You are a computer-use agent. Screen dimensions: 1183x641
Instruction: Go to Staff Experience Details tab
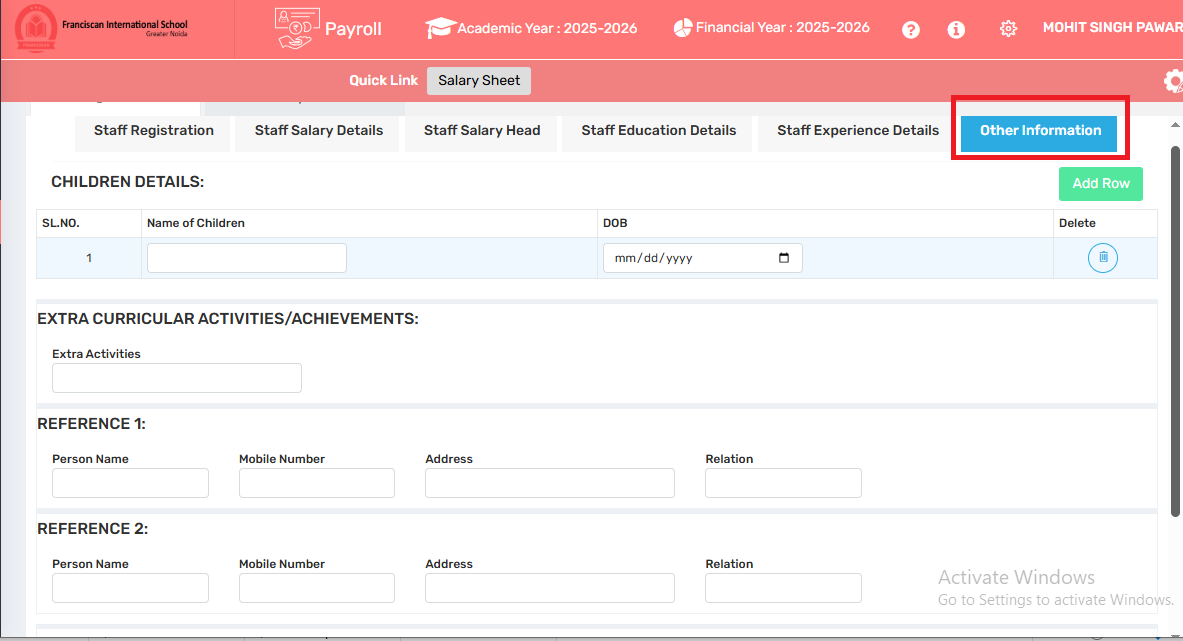click(x=858, y=130)
